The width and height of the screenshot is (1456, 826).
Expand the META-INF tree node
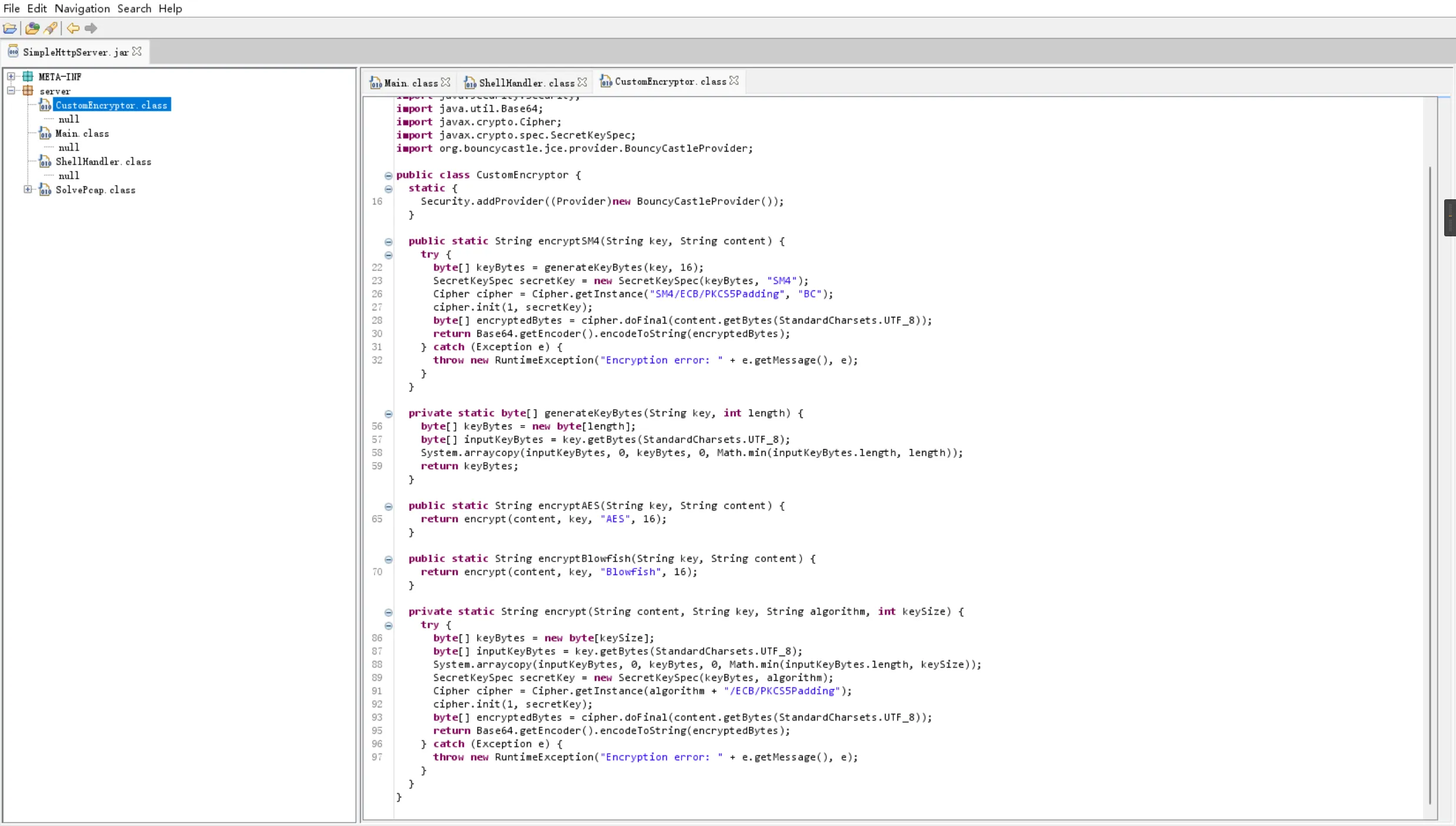point(11,76)
